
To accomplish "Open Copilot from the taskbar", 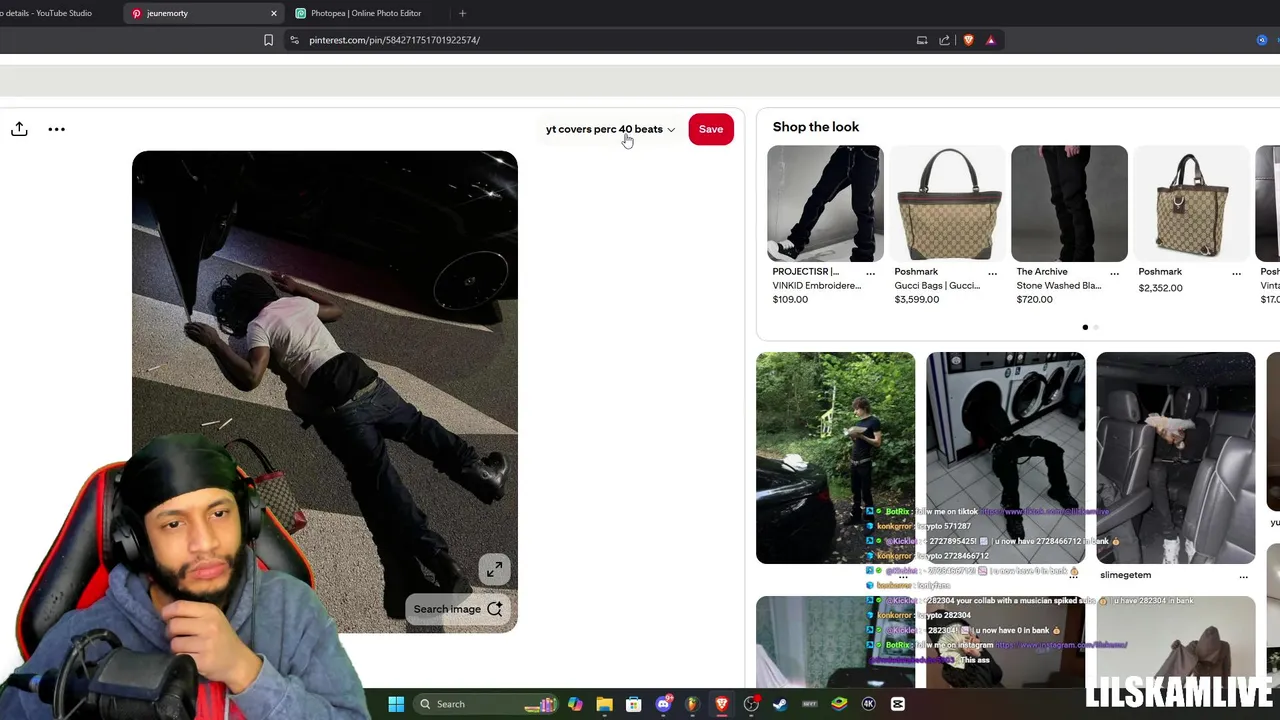I will (575, 704).
